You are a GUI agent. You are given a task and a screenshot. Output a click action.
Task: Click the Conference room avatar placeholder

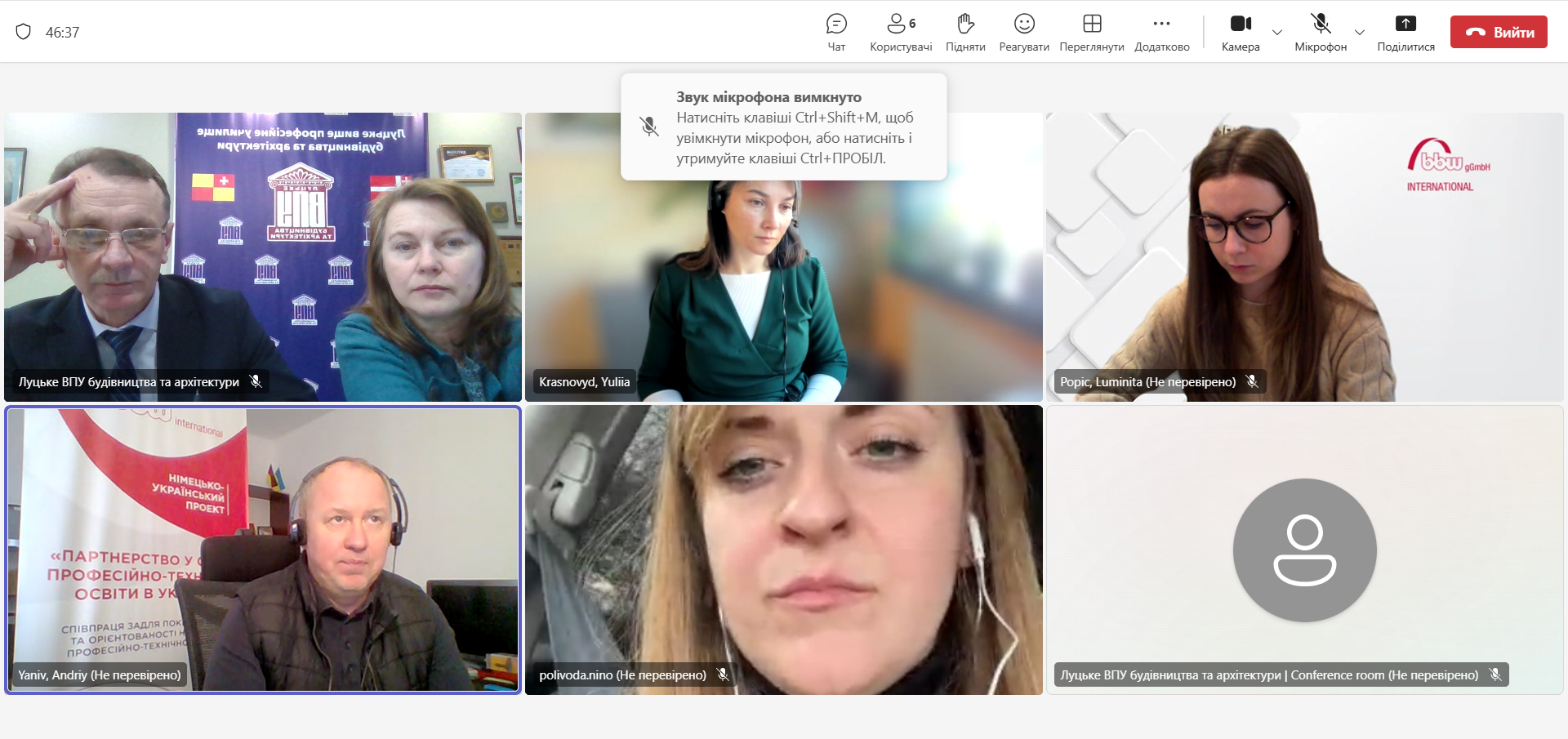(1304, 550)
